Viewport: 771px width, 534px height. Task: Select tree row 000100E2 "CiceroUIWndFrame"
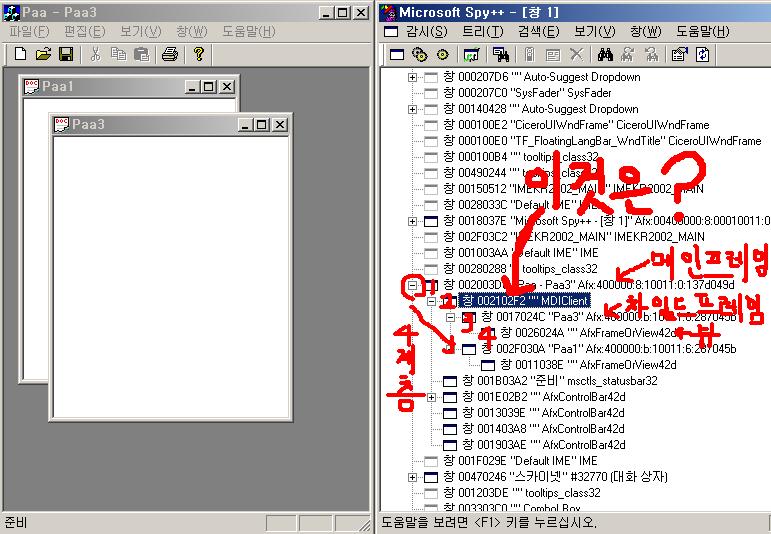pyautogui.click(x=576, y=125)
